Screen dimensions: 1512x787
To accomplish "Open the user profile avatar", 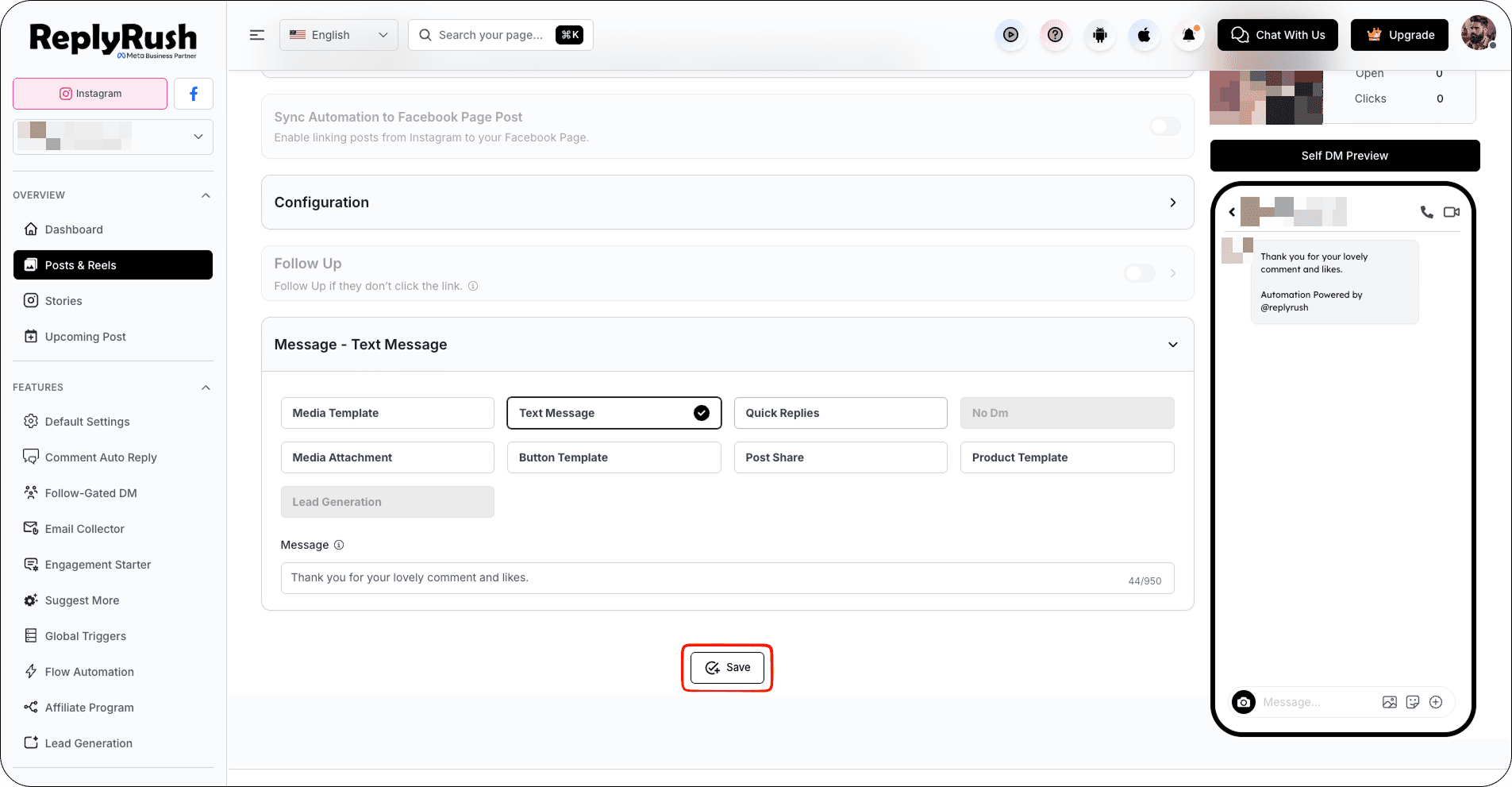I will tap(1478, 34).
